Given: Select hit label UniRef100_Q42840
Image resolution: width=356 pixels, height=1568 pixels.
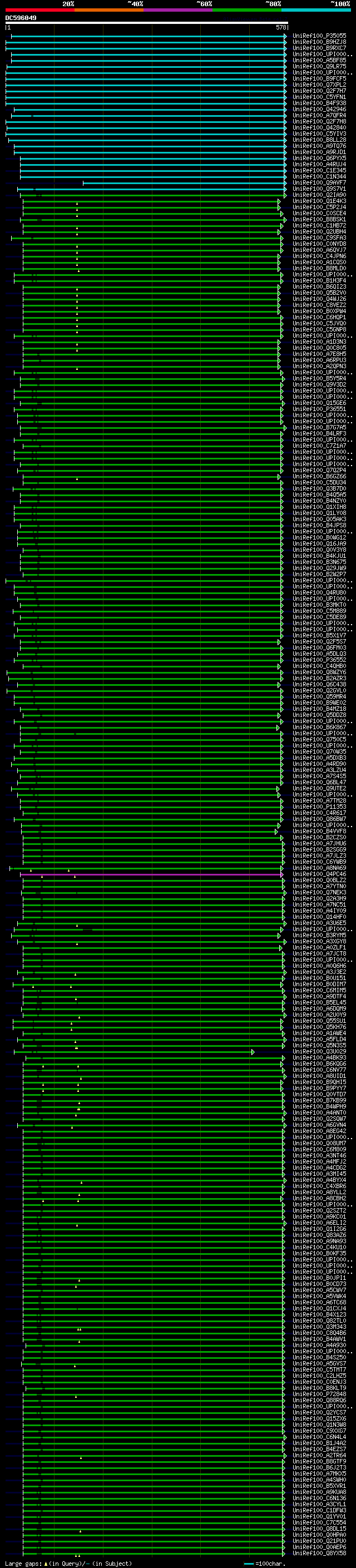Looking at the screenshot, I should pyautogui.click(x=319, y=128).
